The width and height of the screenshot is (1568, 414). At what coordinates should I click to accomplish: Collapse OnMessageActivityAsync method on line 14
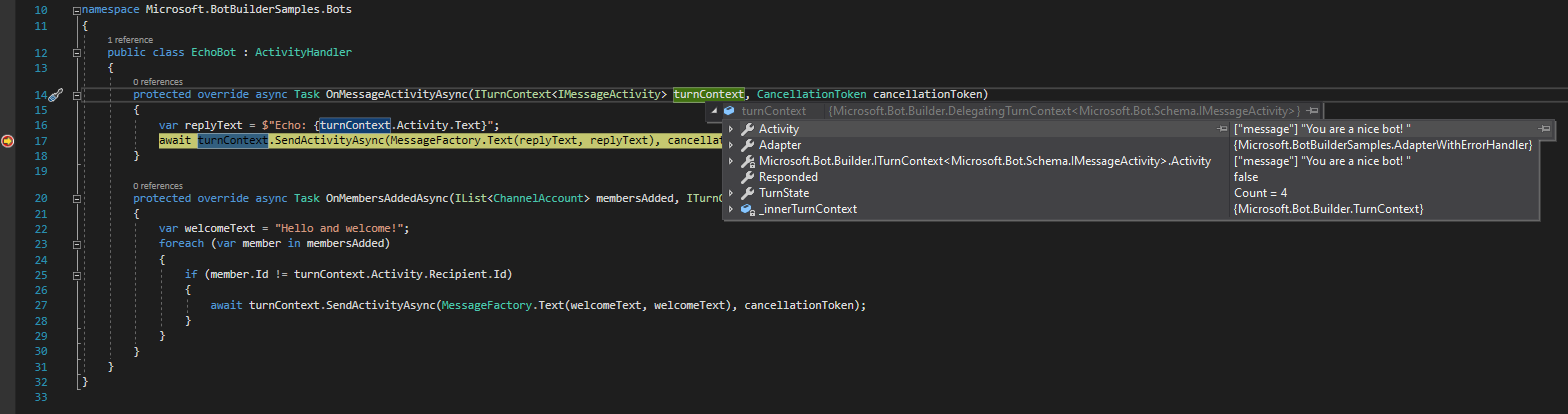pyautogui.click(x=76, y=95)
